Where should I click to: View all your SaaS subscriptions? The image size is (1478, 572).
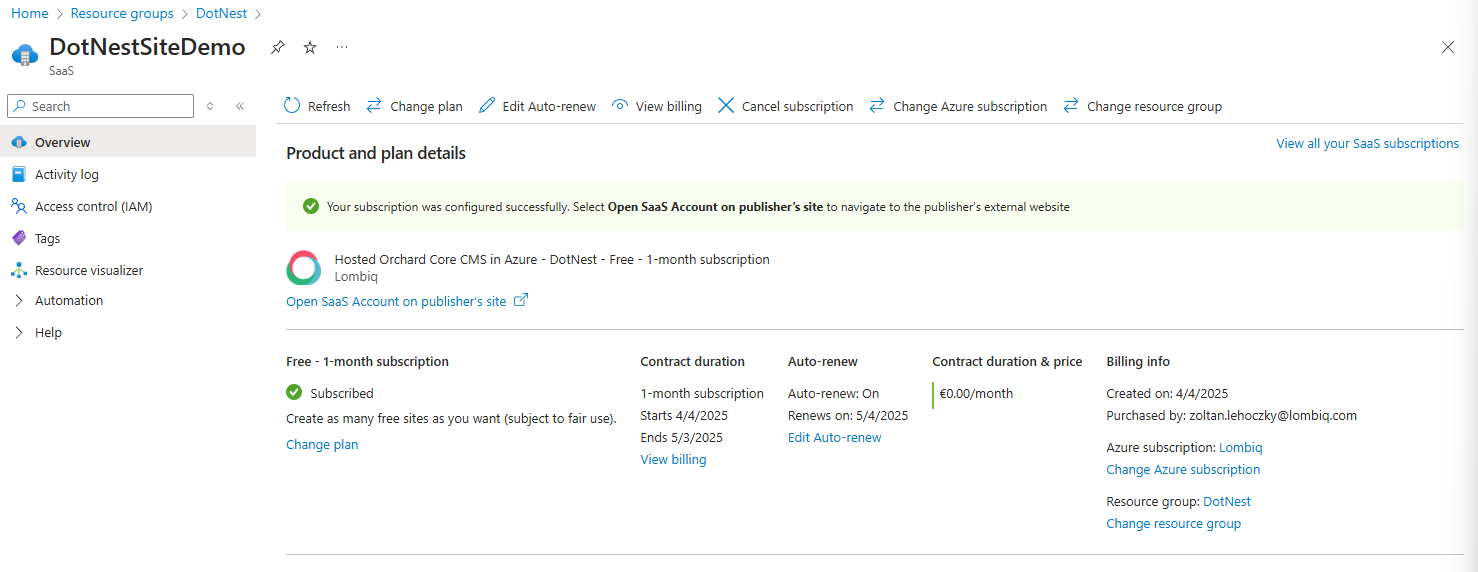tap(1367, 143)
